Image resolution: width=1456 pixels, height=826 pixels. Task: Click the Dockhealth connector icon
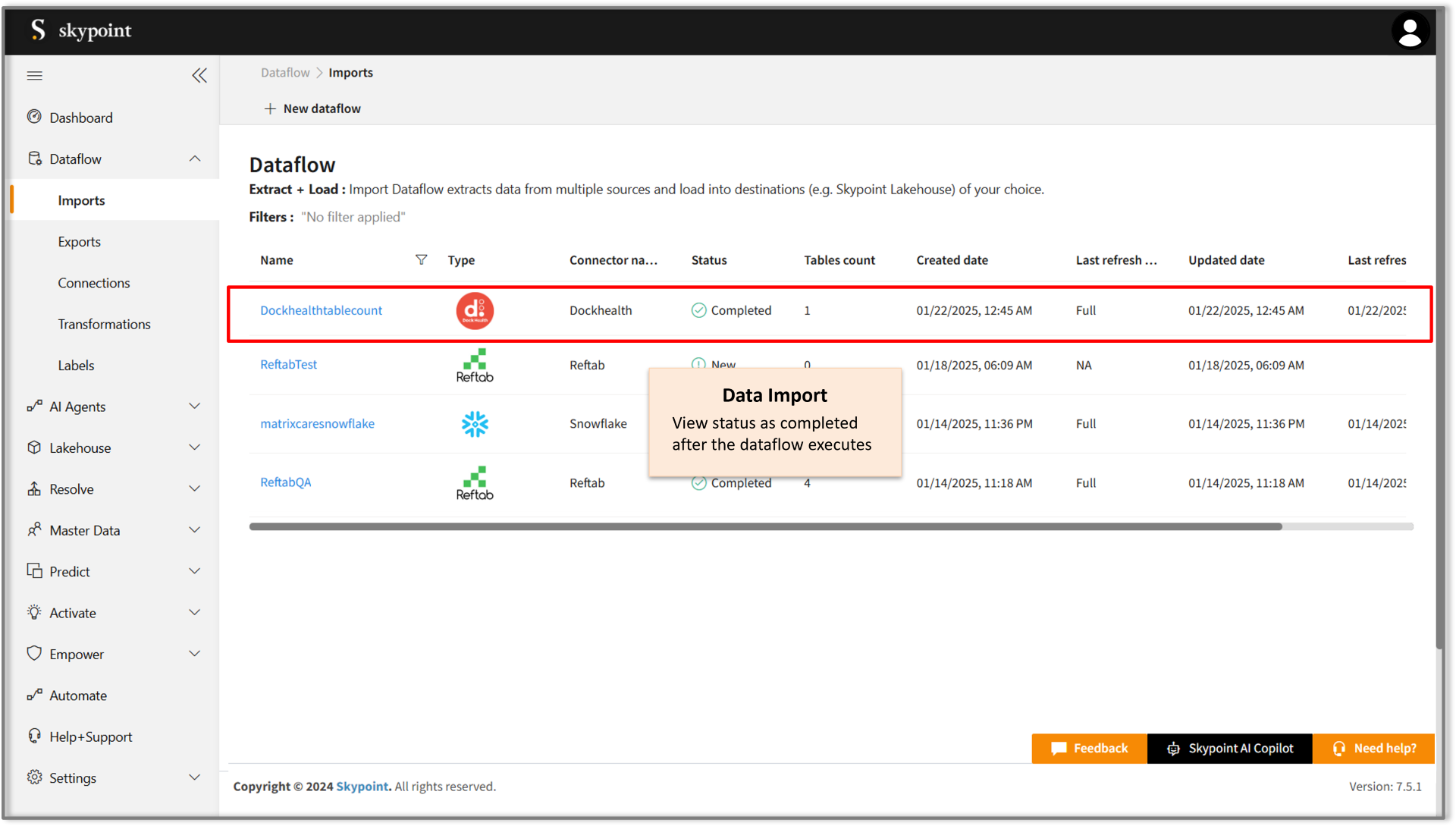pyautogui.click(x=474, y=310)
